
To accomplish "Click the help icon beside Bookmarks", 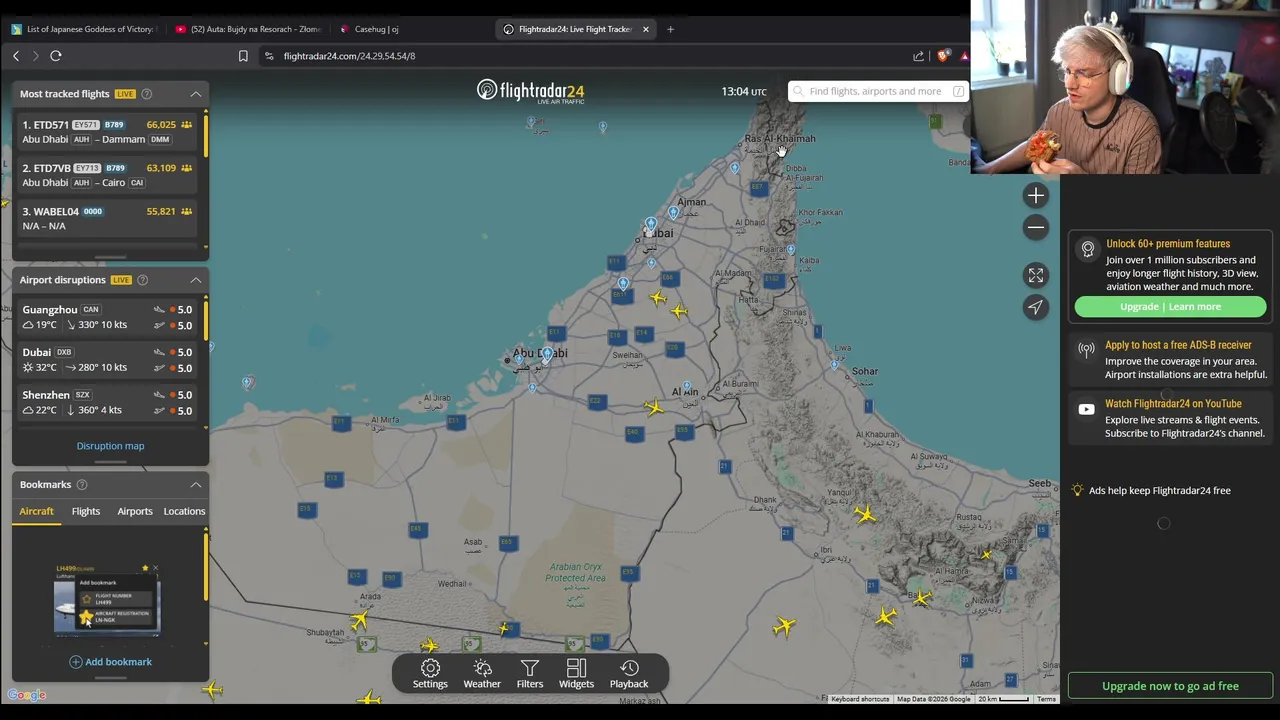I will click(82, 485).
